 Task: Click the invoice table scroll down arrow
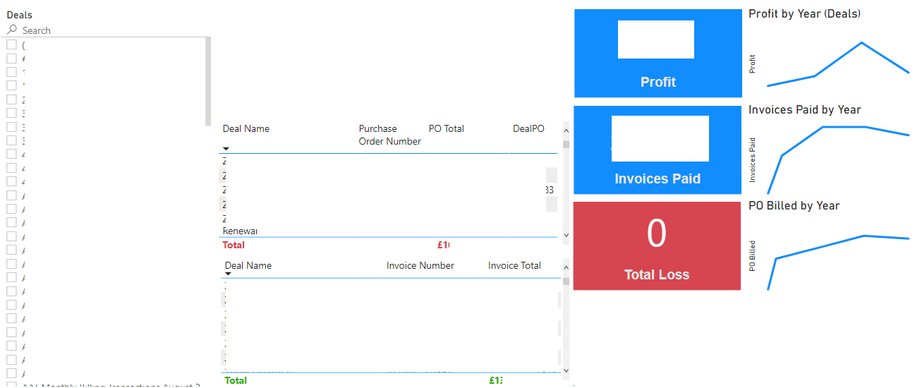(565, 370)
